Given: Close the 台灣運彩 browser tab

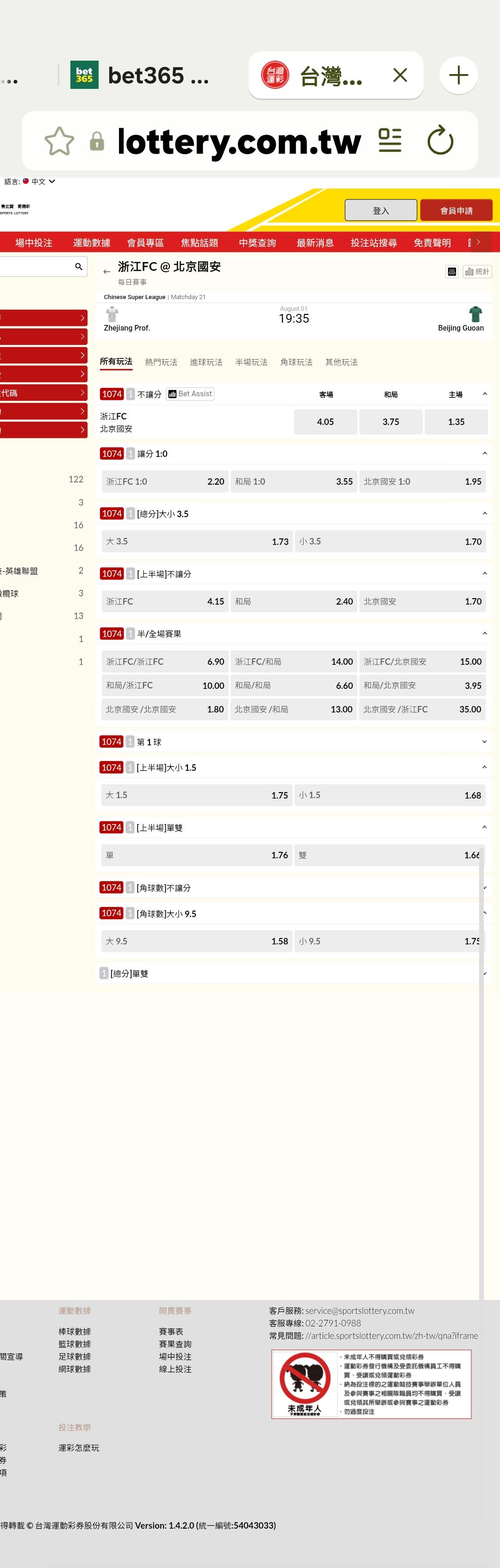Looking at the screenshot, I should point(400,75).
